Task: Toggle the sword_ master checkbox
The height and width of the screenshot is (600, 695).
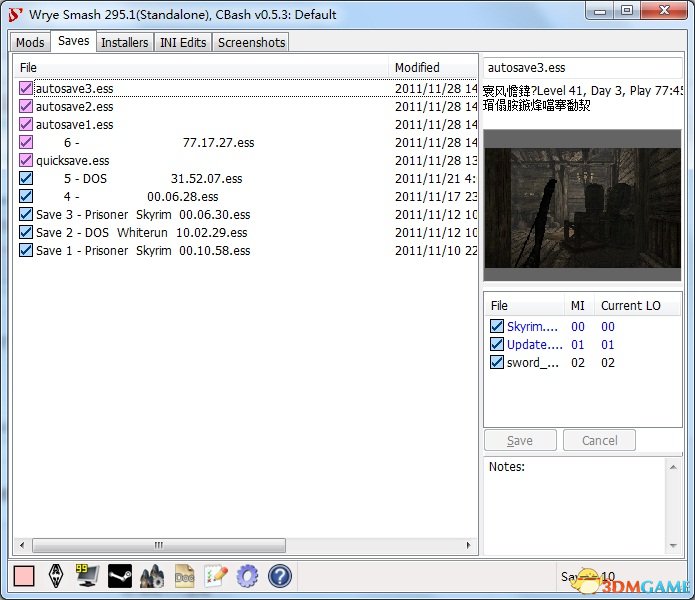Action: 496,362
